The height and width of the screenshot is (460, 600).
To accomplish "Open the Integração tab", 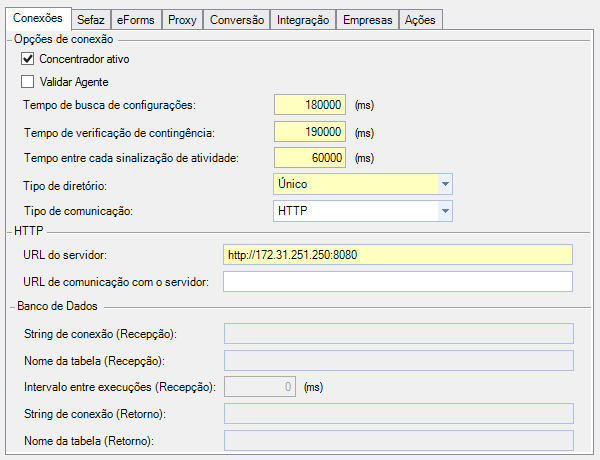I will (303, 20).
